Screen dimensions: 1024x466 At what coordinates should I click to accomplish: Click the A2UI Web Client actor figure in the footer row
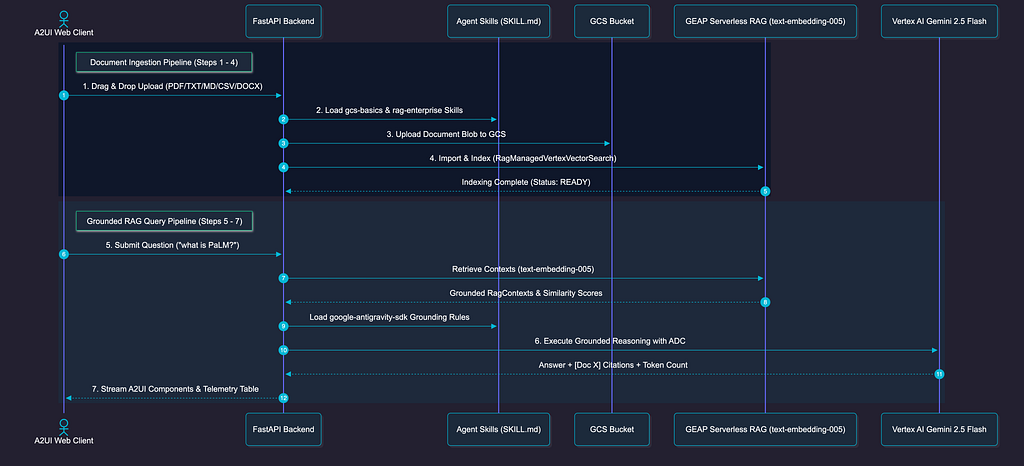[63, 425]
